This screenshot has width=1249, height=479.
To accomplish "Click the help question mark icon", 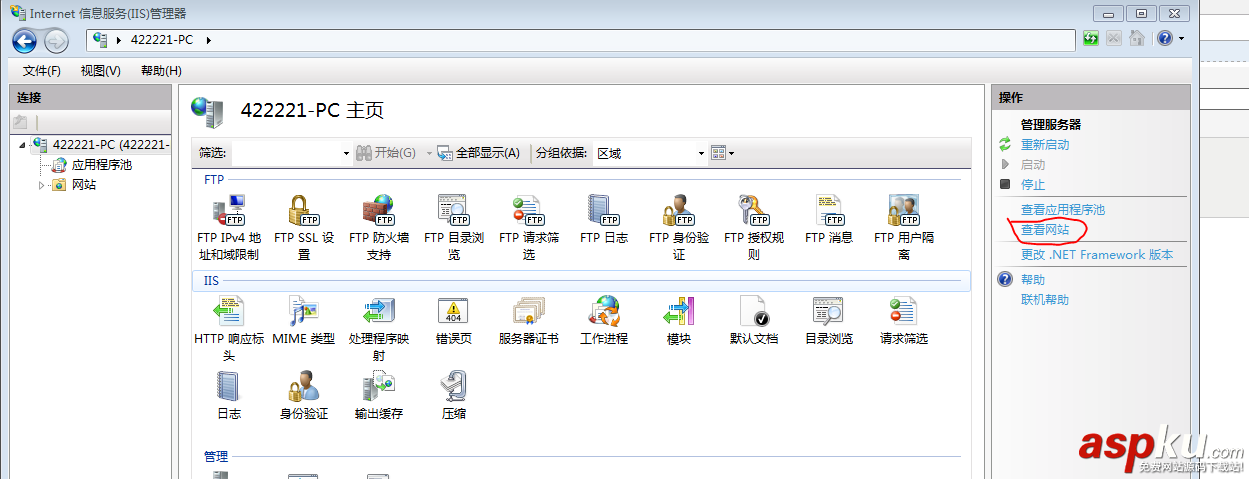I will point(1164,39).
